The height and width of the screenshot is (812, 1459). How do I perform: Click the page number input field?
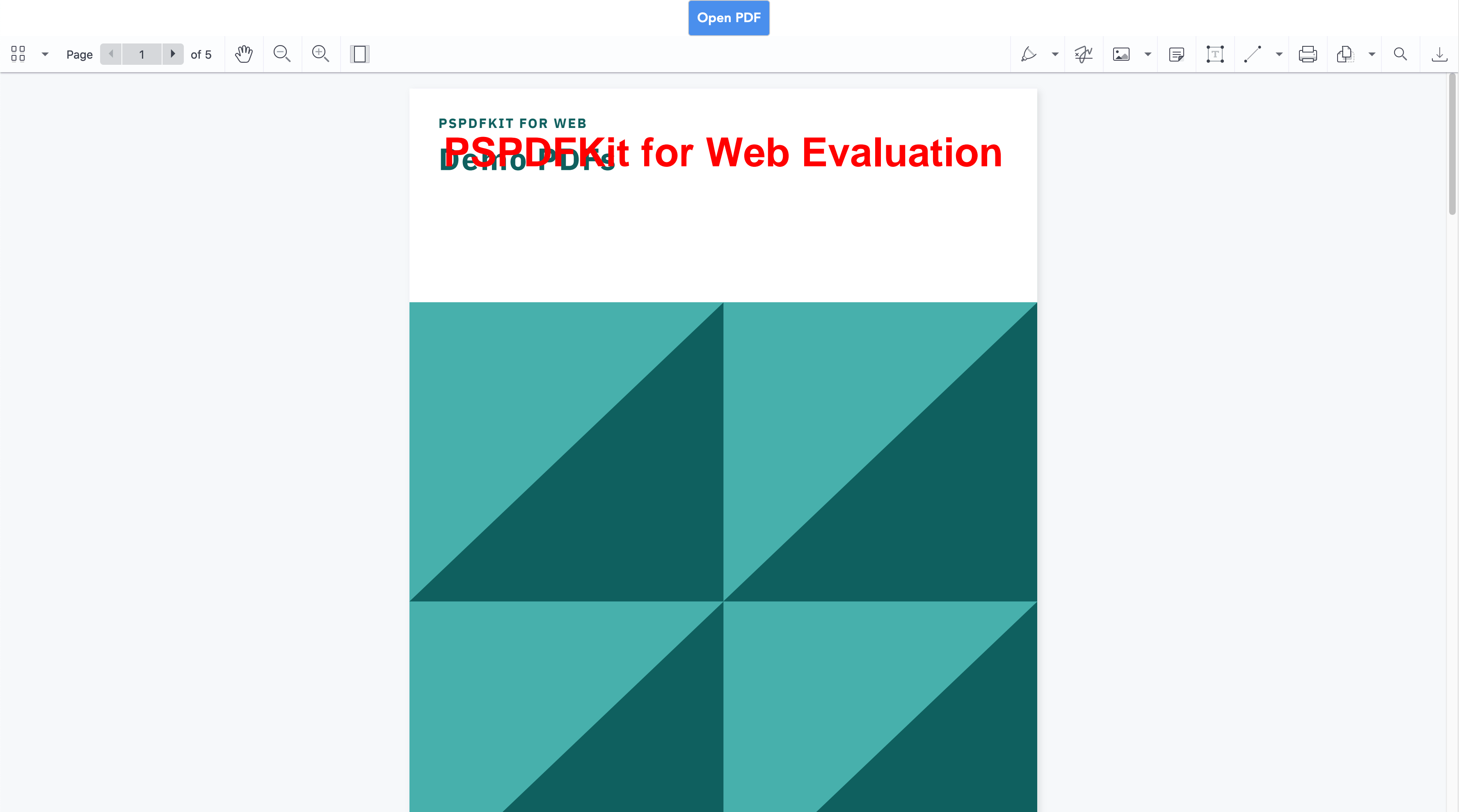click(x=142, y=55)
